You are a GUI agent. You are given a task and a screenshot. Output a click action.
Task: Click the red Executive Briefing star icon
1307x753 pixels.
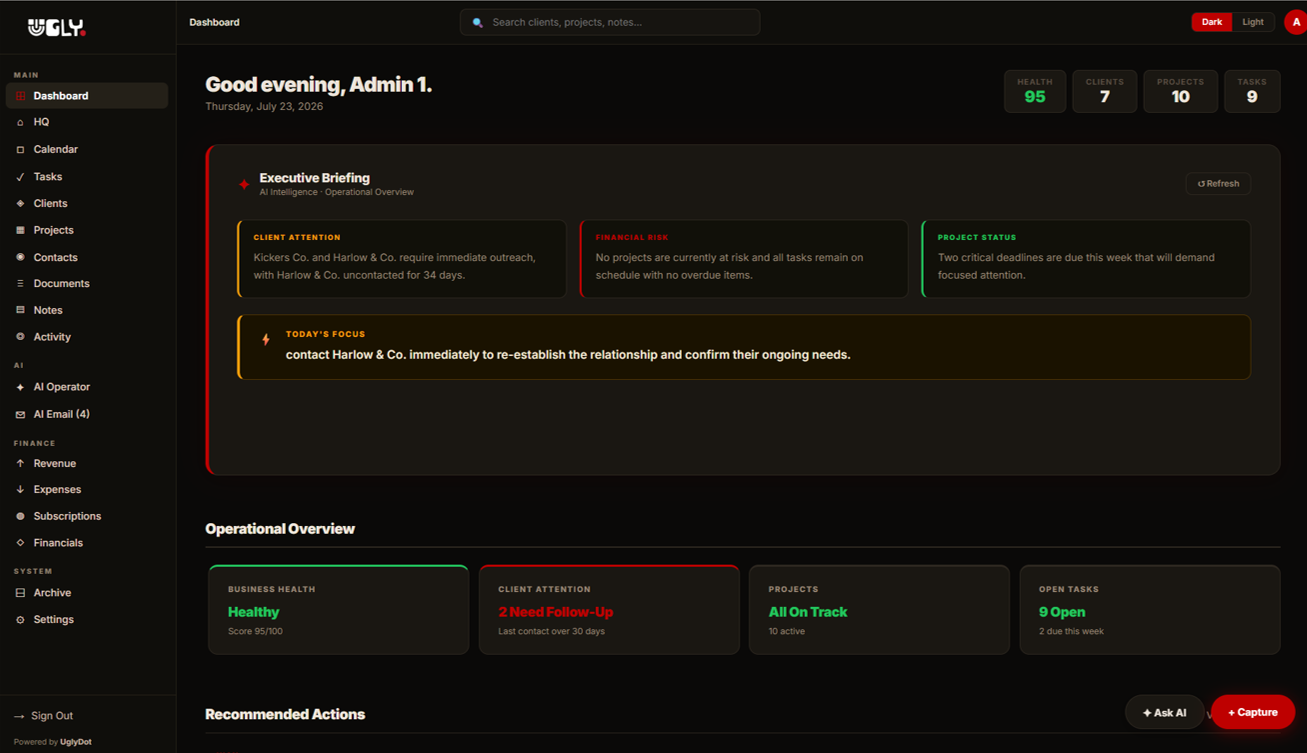click(244, 184)
